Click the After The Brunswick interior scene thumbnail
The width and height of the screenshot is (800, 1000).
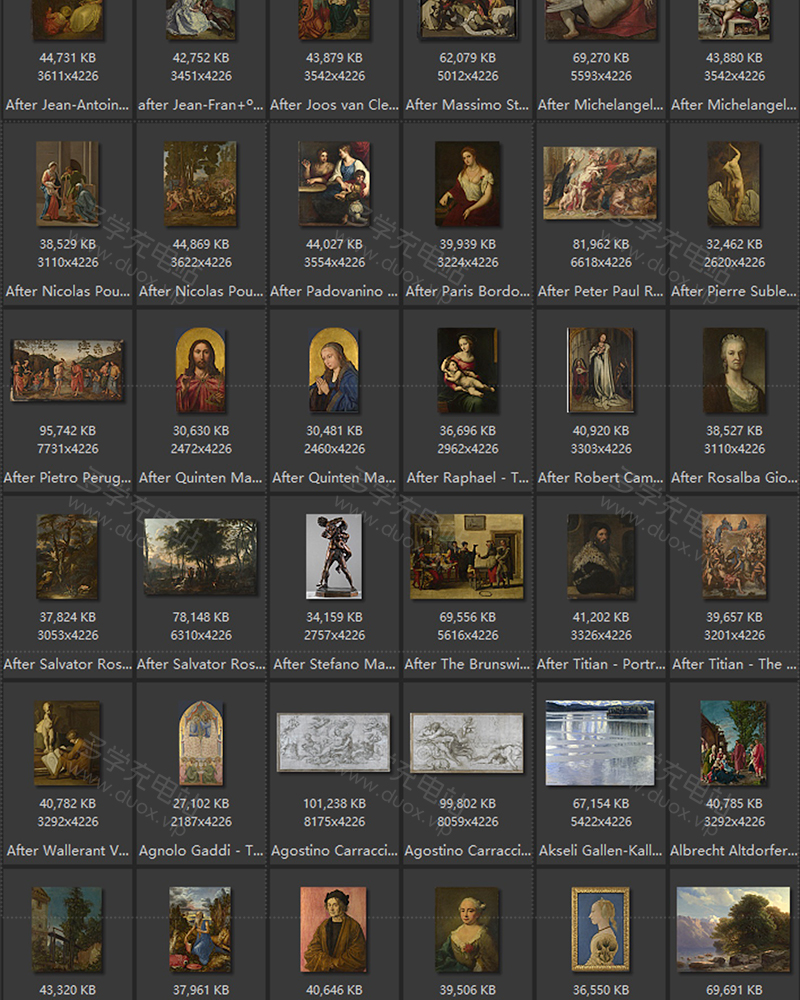click(x=467, y=556)
